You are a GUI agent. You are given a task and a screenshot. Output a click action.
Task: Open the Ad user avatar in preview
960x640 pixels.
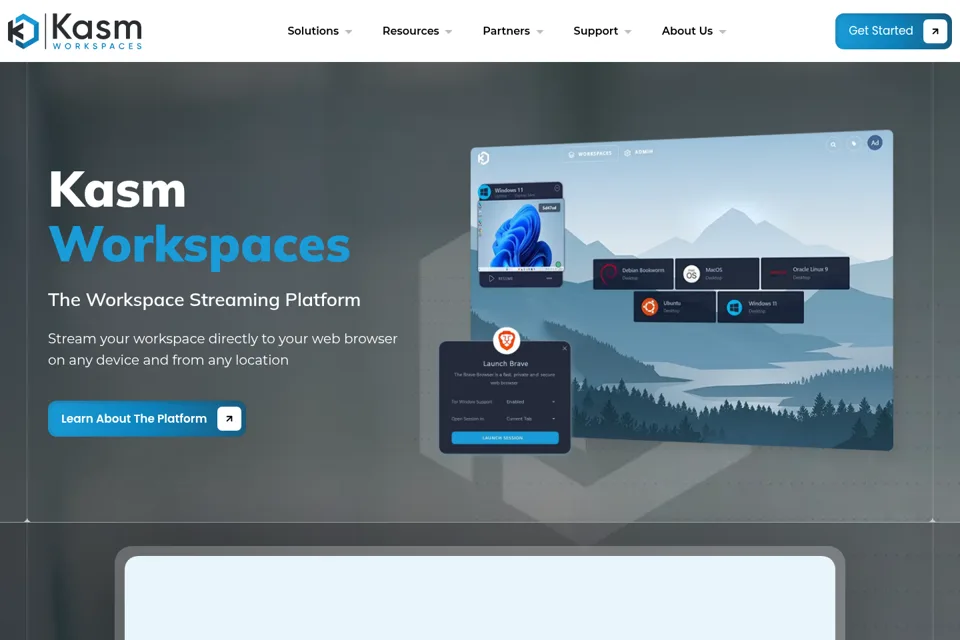coord(875,143)
